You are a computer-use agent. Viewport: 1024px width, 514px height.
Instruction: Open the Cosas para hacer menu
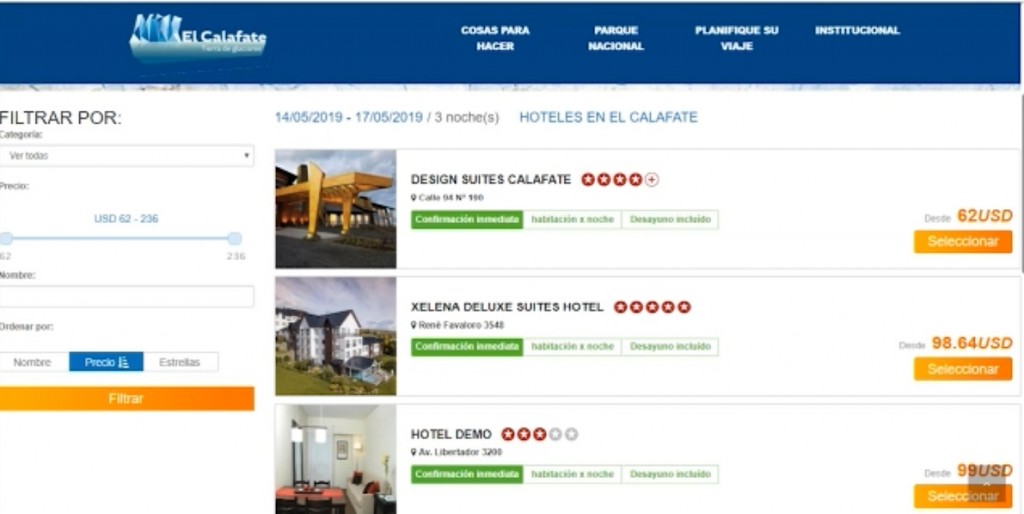pos(495,38)
